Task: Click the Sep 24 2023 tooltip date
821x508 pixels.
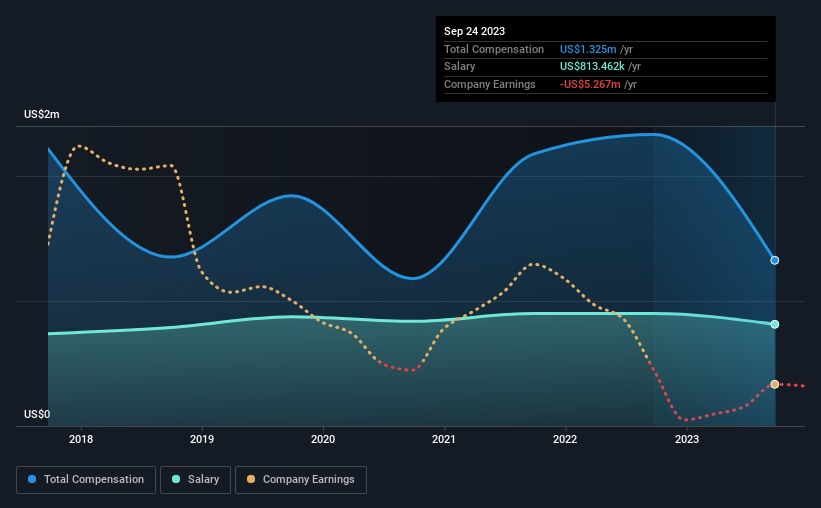Action: (x=474, y=31)
